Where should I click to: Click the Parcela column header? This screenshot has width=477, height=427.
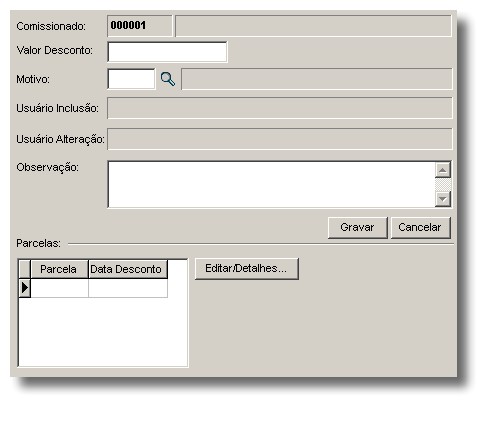point(59,269)
